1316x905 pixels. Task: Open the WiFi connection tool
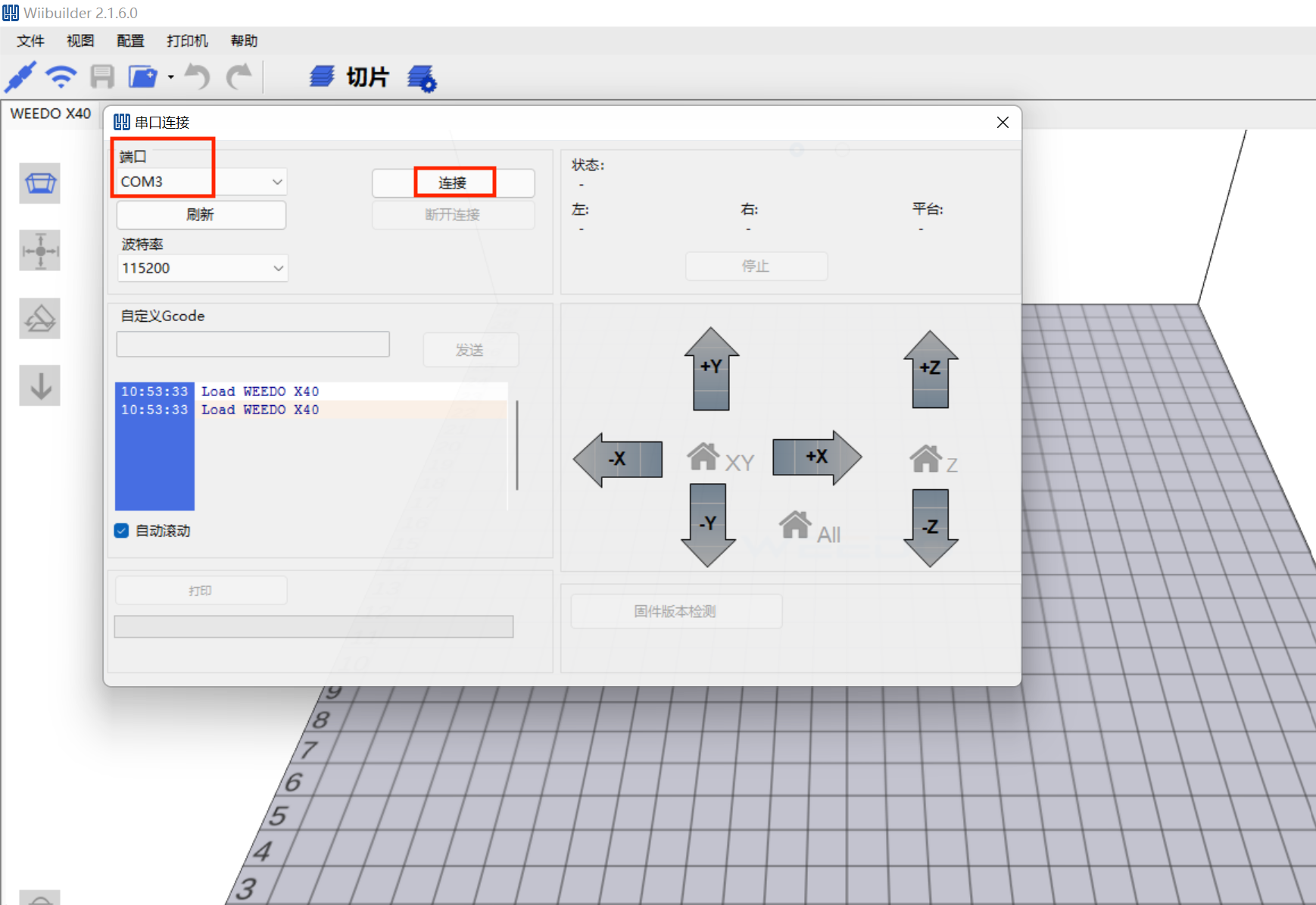(x=61, y=76)
